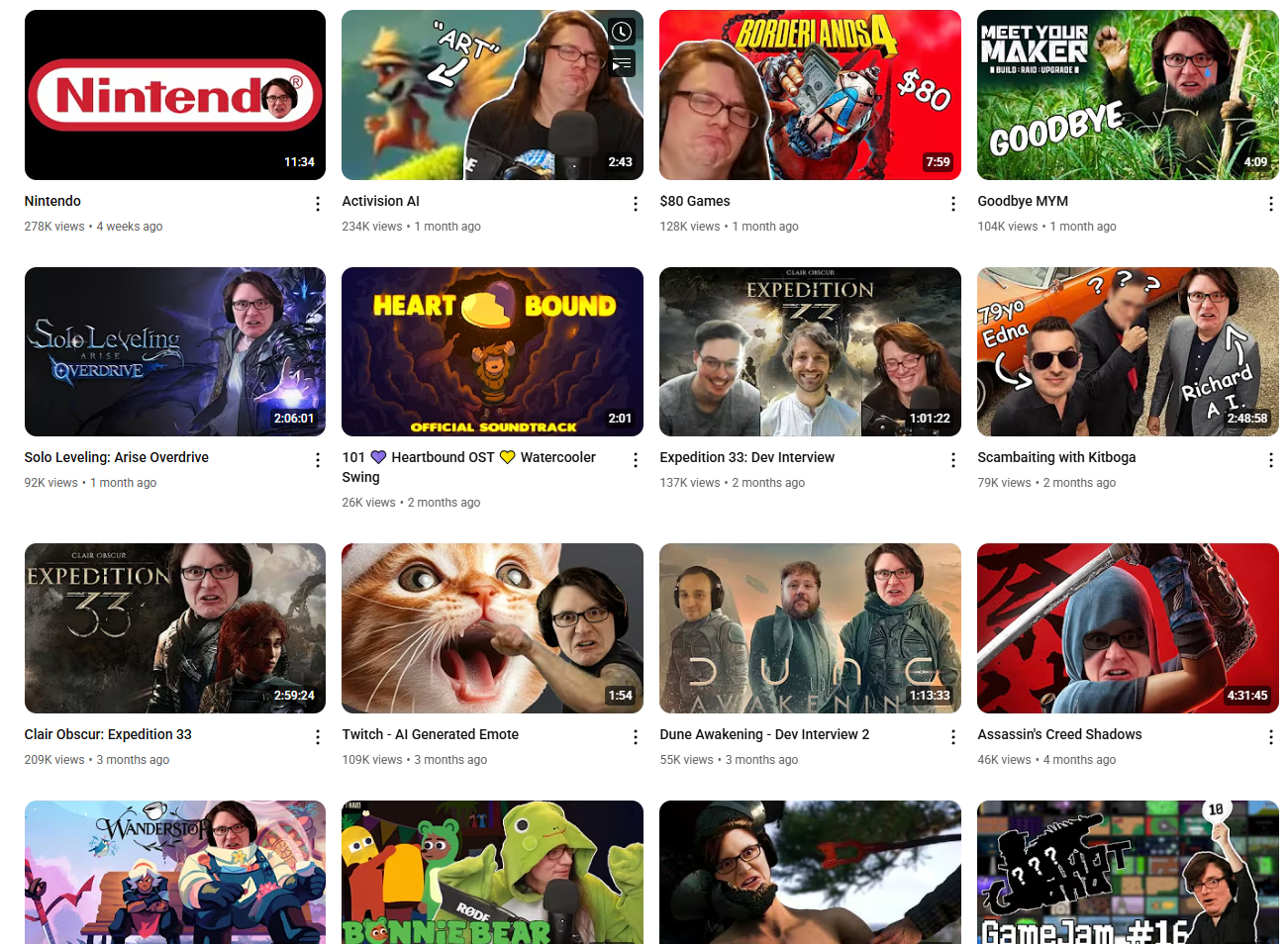
Task: Open the 'Expedition 33: Dev Interview' title
Action: [747, 457]
